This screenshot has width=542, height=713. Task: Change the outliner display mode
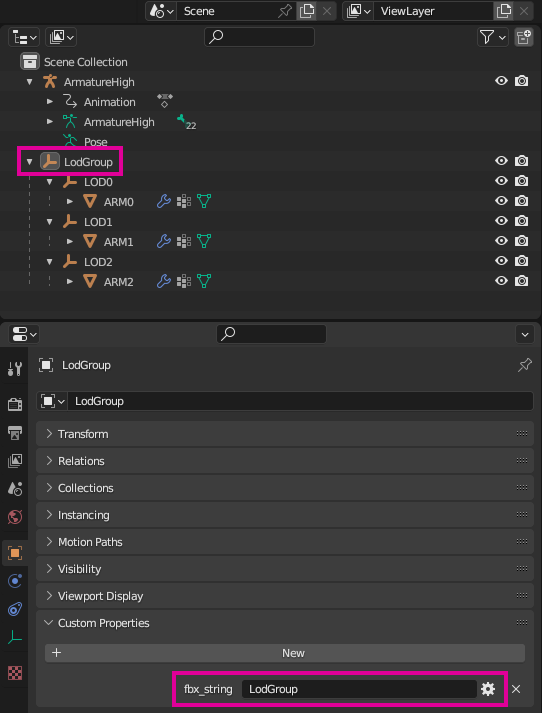tap(61, 37)
